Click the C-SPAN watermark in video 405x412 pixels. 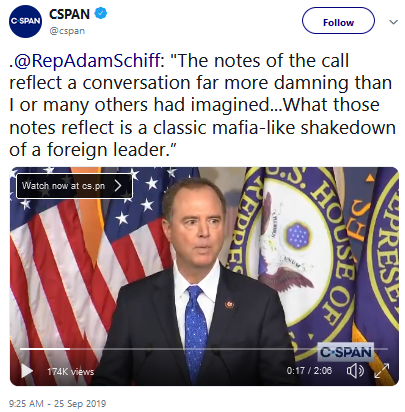click(x=345, y=352)
